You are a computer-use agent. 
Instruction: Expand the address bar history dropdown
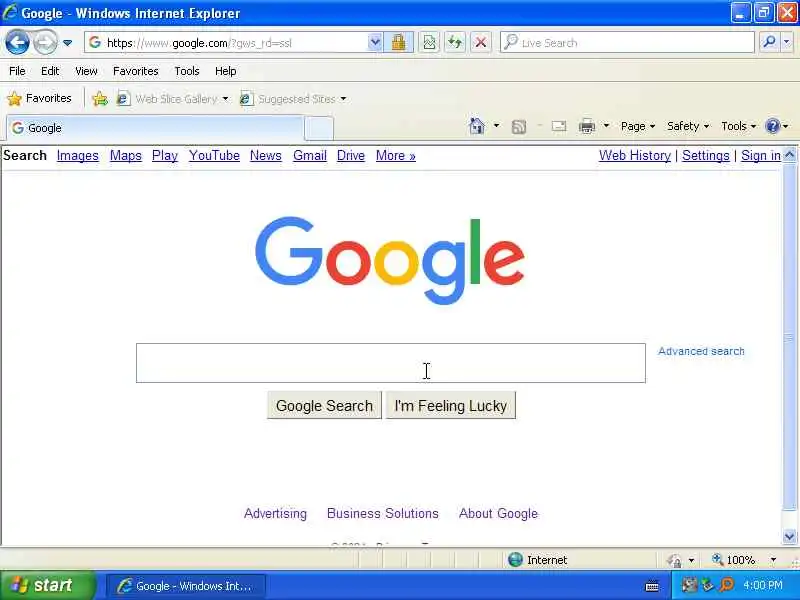coord(375,42)
